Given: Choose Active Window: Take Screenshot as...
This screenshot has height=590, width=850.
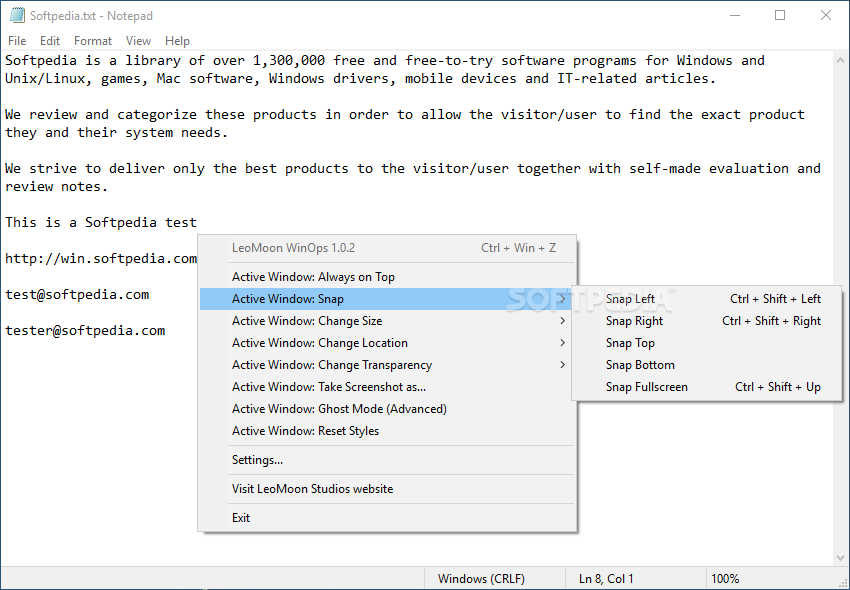Looking at the screenshot, I should point(387,387).
